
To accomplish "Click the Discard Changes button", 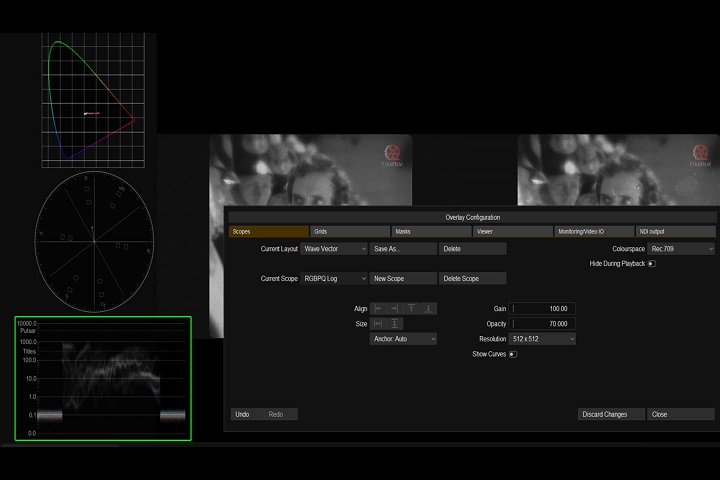I will pos(610,414).
